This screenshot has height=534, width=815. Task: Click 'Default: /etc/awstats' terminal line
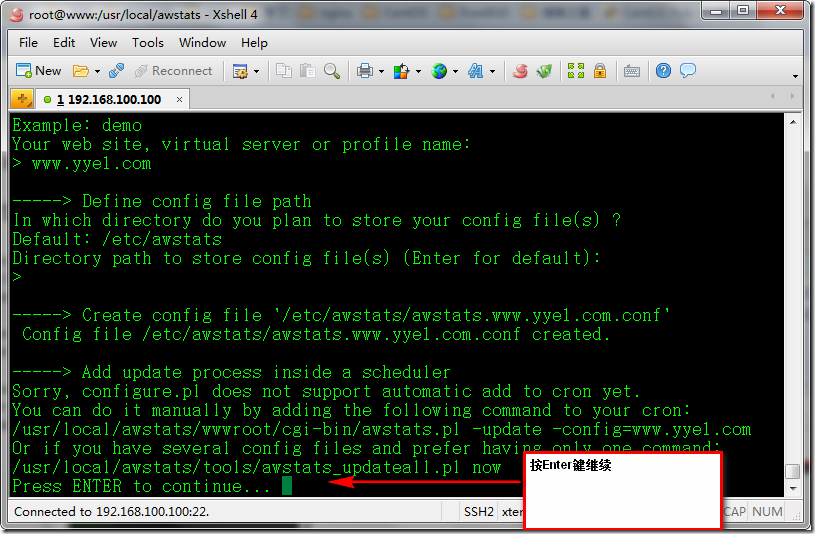(x=117, y=239)
